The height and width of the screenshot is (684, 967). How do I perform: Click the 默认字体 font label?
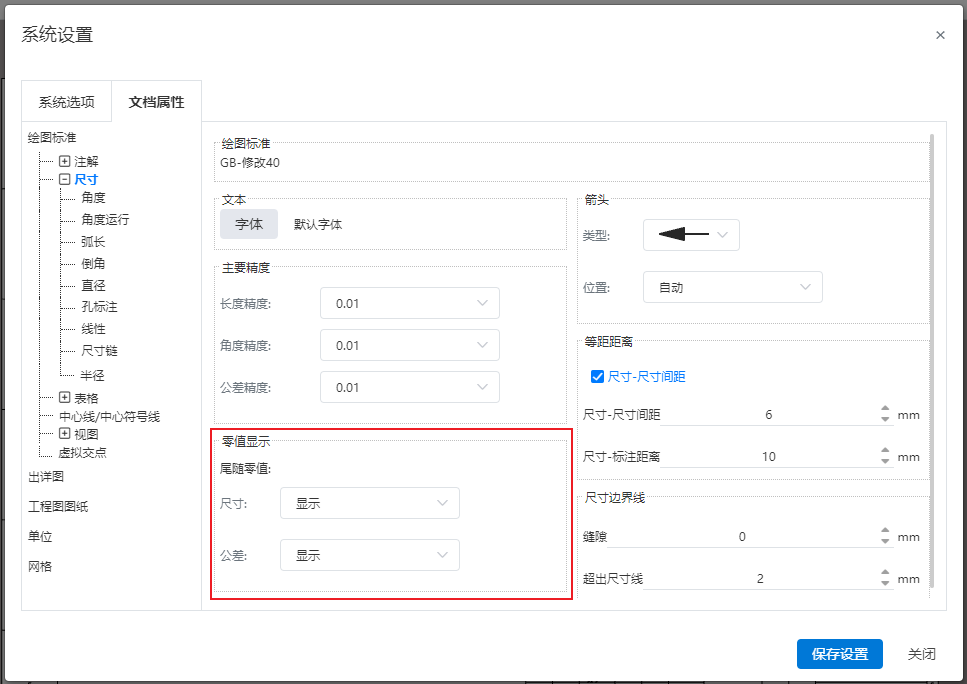point(318,225)
